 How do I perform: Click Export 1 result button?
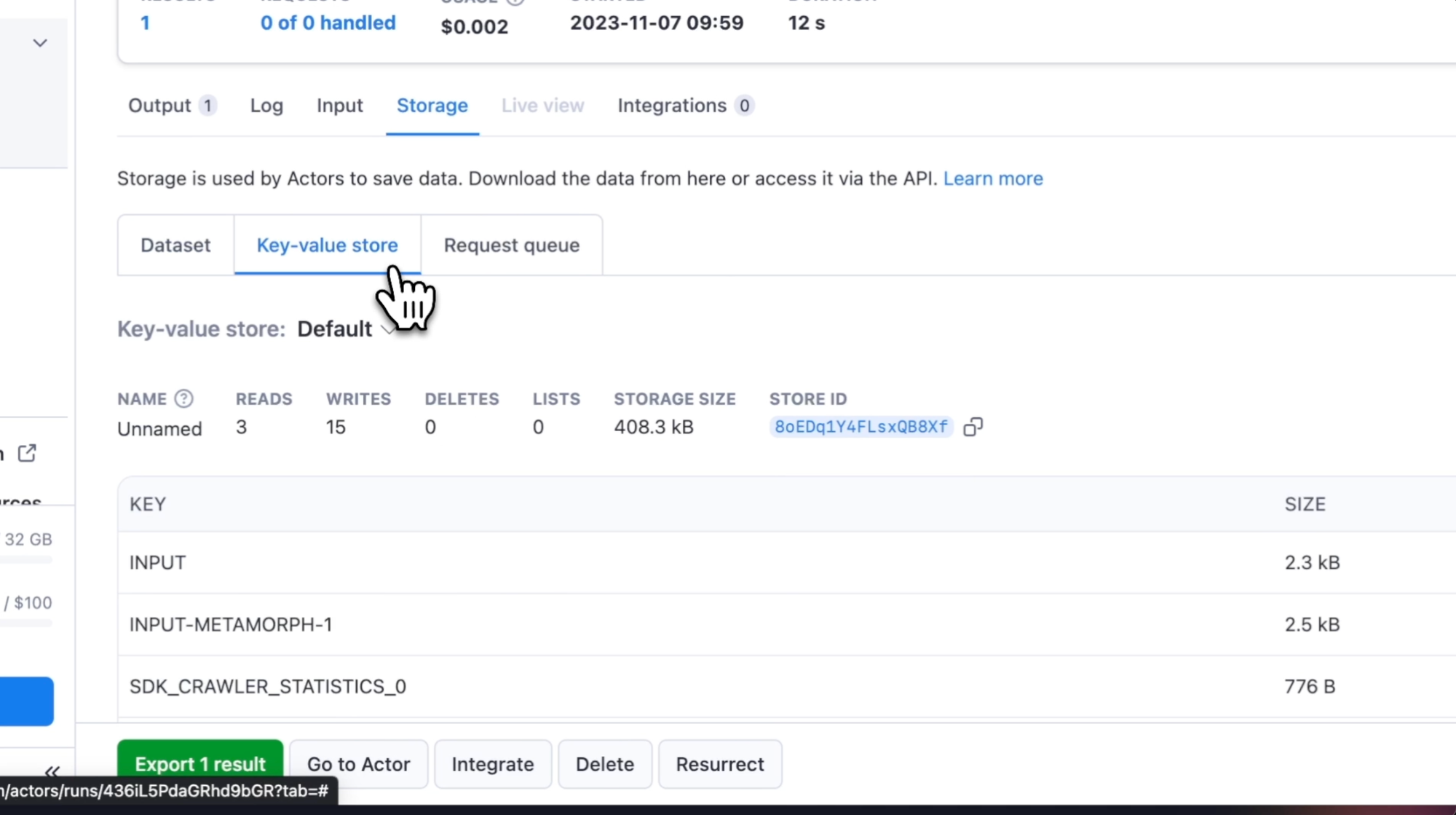(200, 764)
